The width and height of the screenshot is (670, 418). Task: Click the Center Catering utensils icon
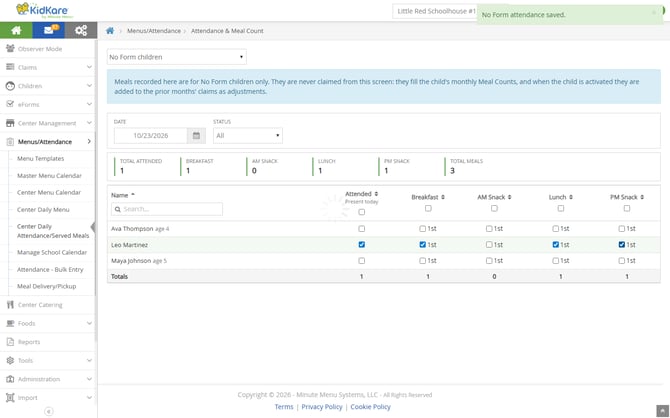coord(10,305)
